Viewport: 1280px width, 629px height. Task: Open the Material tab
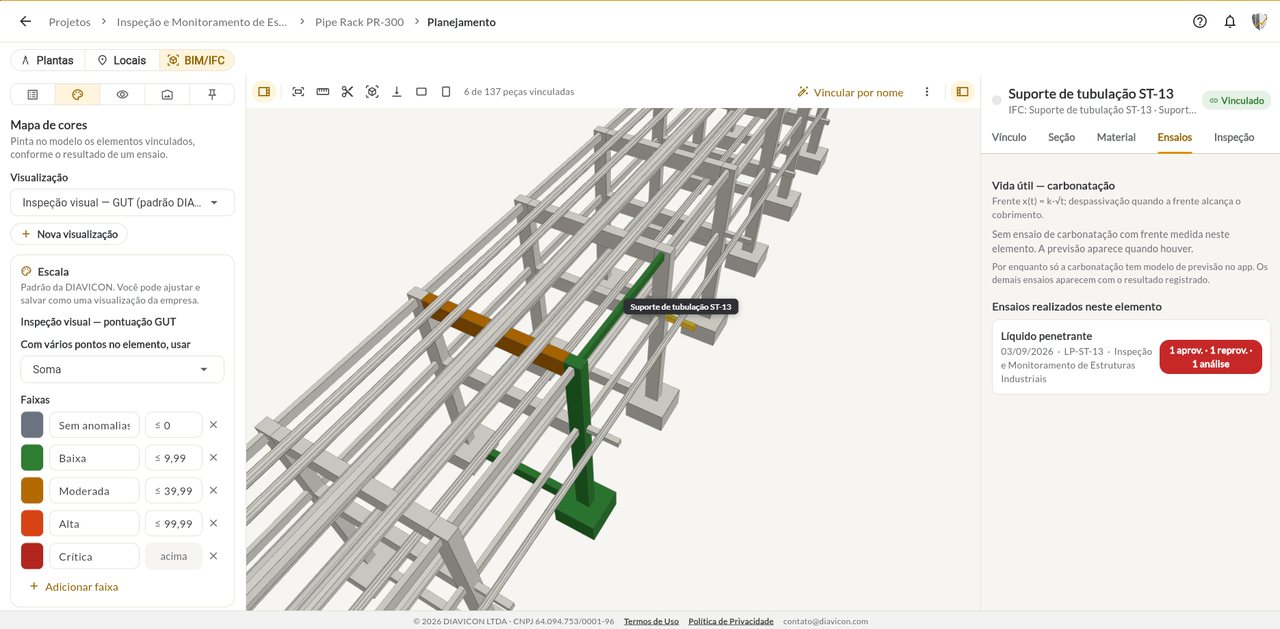click(x=1116, y=137)
